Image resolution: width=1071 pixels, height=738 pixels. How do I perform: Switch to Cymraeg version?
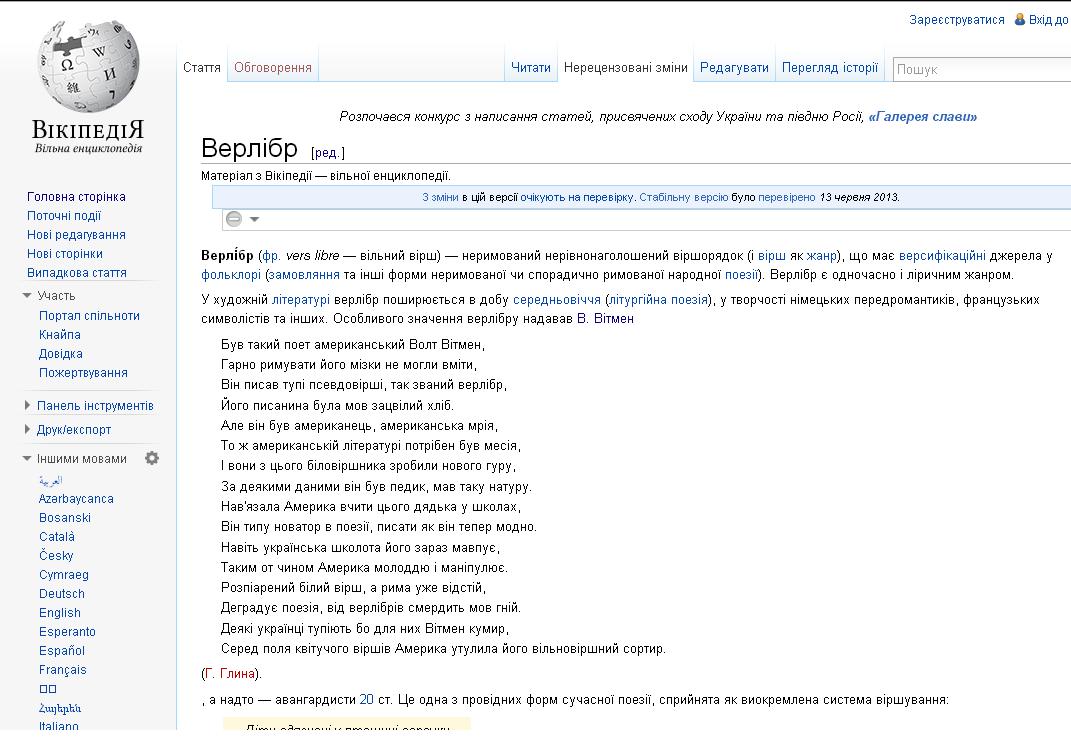(x=64, y=575)
